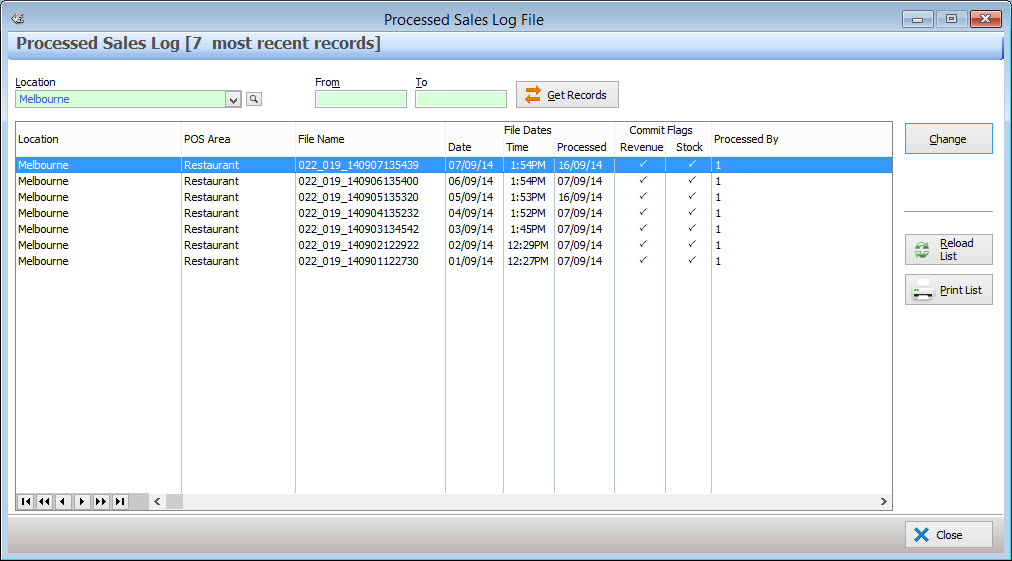Click Restaurant cell in 01/09/14 row
The width and height of the screenshot is (1012, 561).
tap(211, 261)
